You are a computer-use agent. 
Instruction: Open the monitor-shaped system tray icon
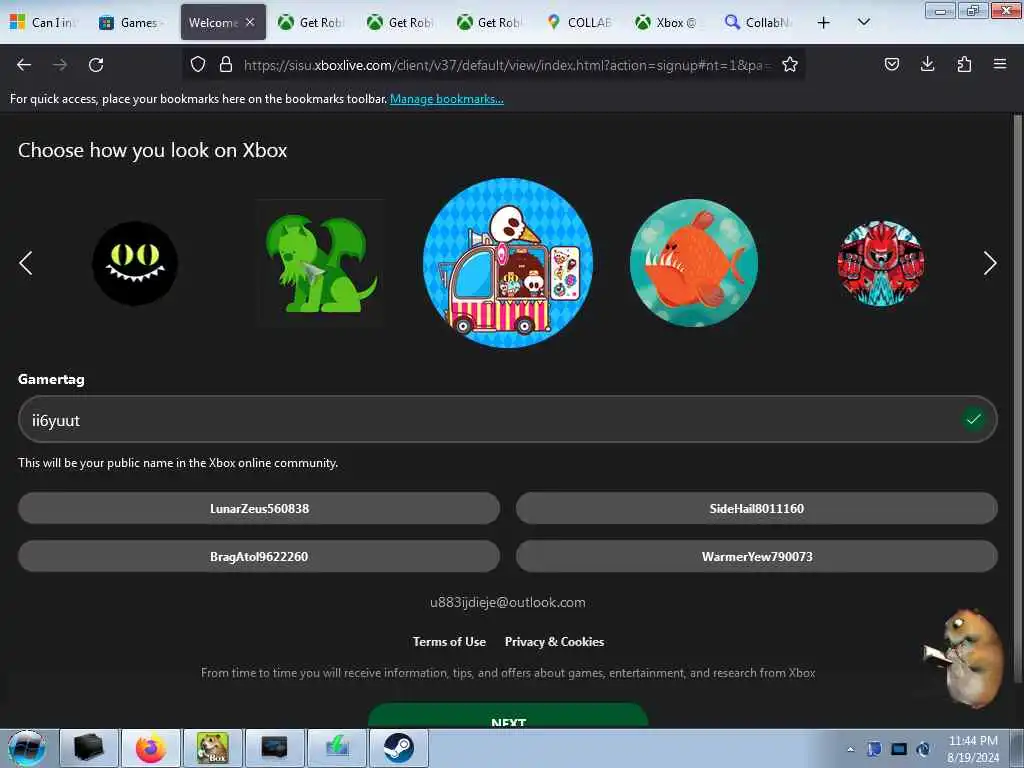(899, 749)
